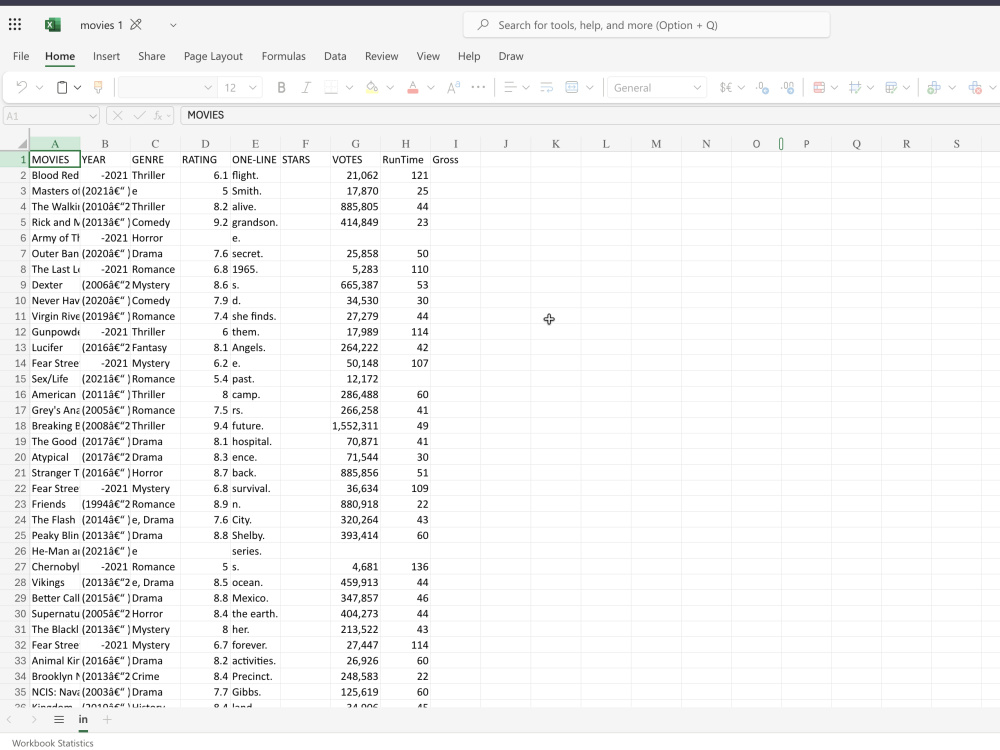Select the sheet tab named in
The width and height of the screenshot is (1000, 750).
point(83,719)
